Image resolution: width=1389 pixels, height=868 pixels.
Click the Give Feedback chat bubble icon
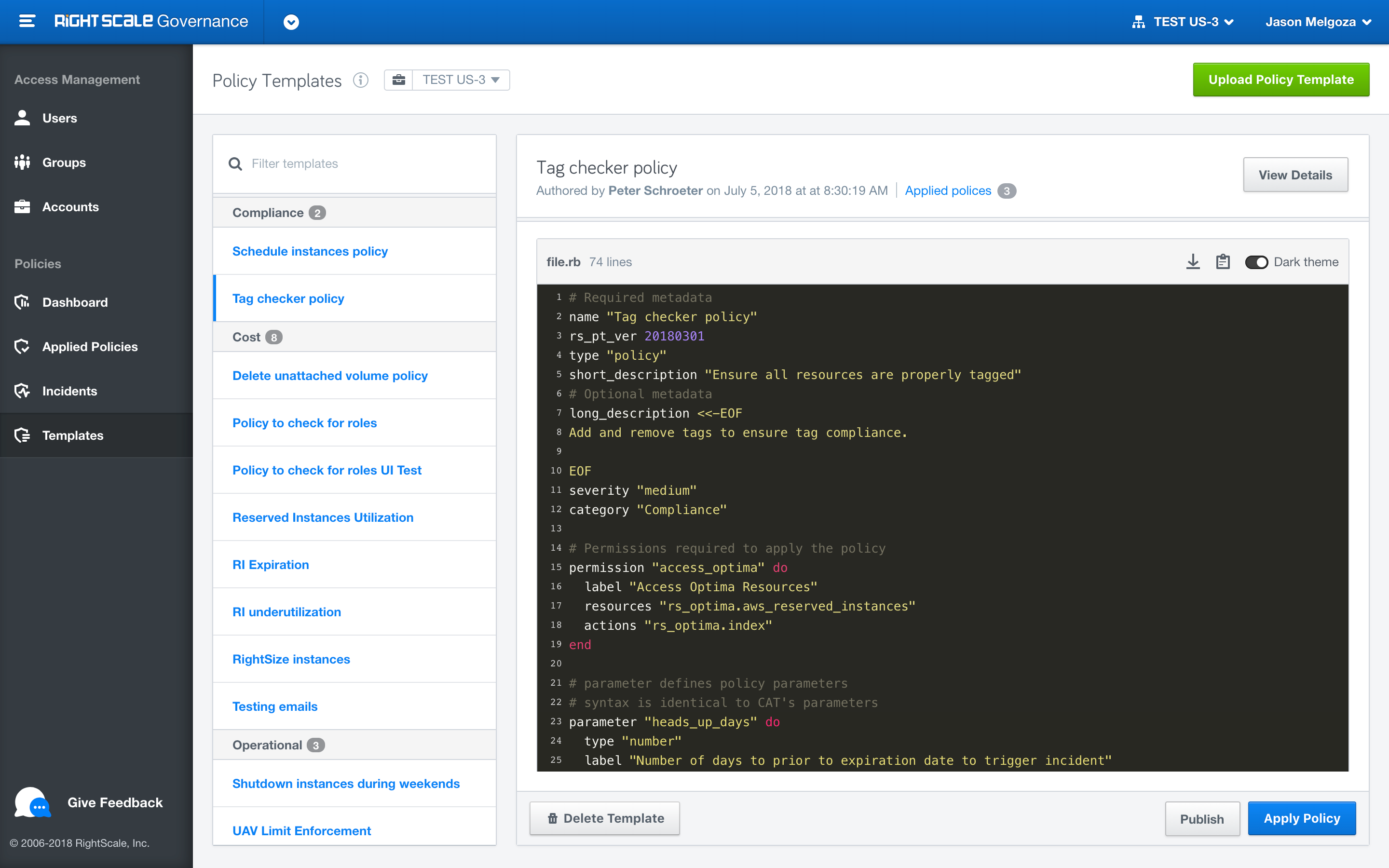(32, 802)
